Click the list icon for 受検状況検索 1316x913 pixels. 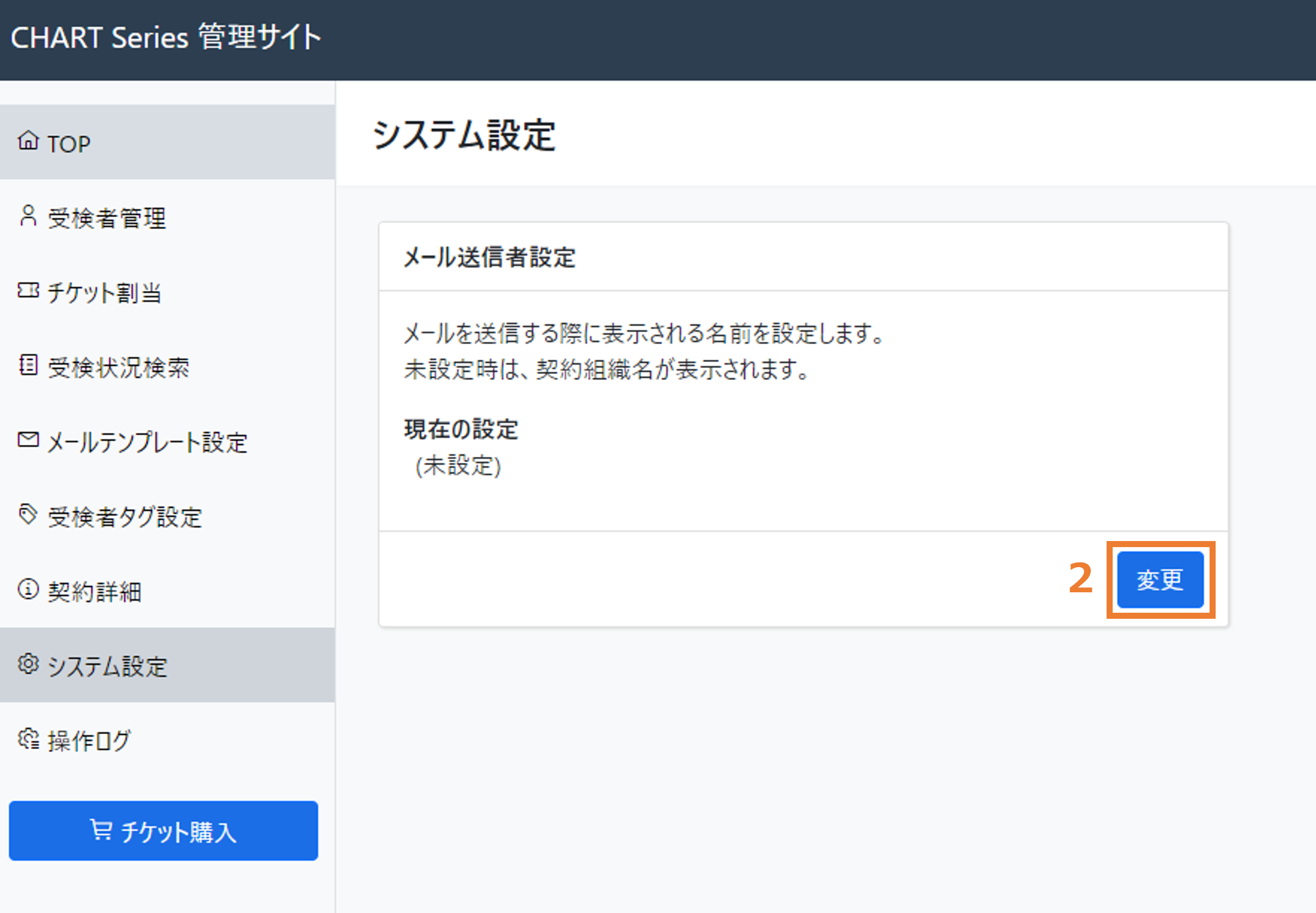point(28,365)
